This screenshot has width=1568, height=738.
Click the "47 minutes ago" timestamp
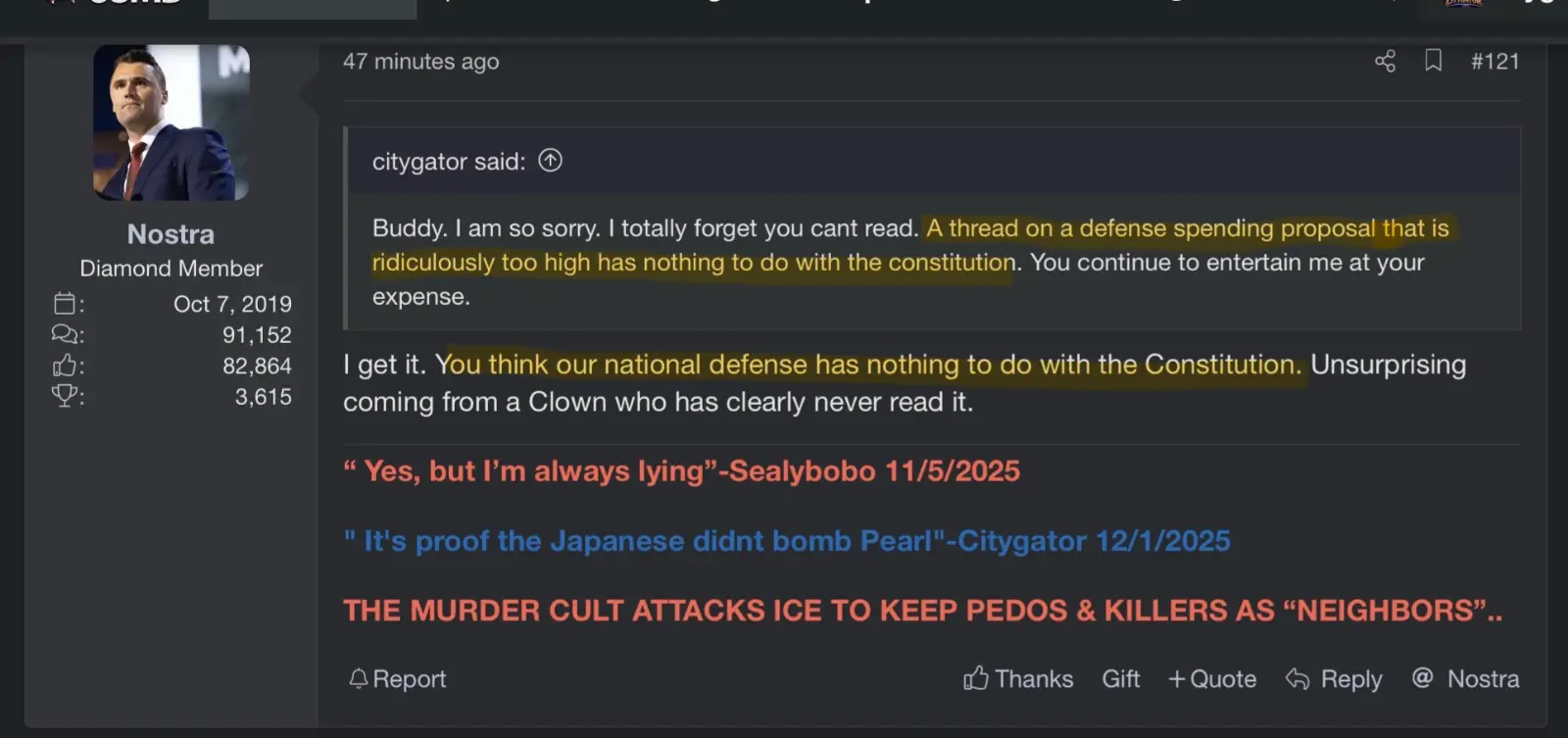[x=420, y=62]
